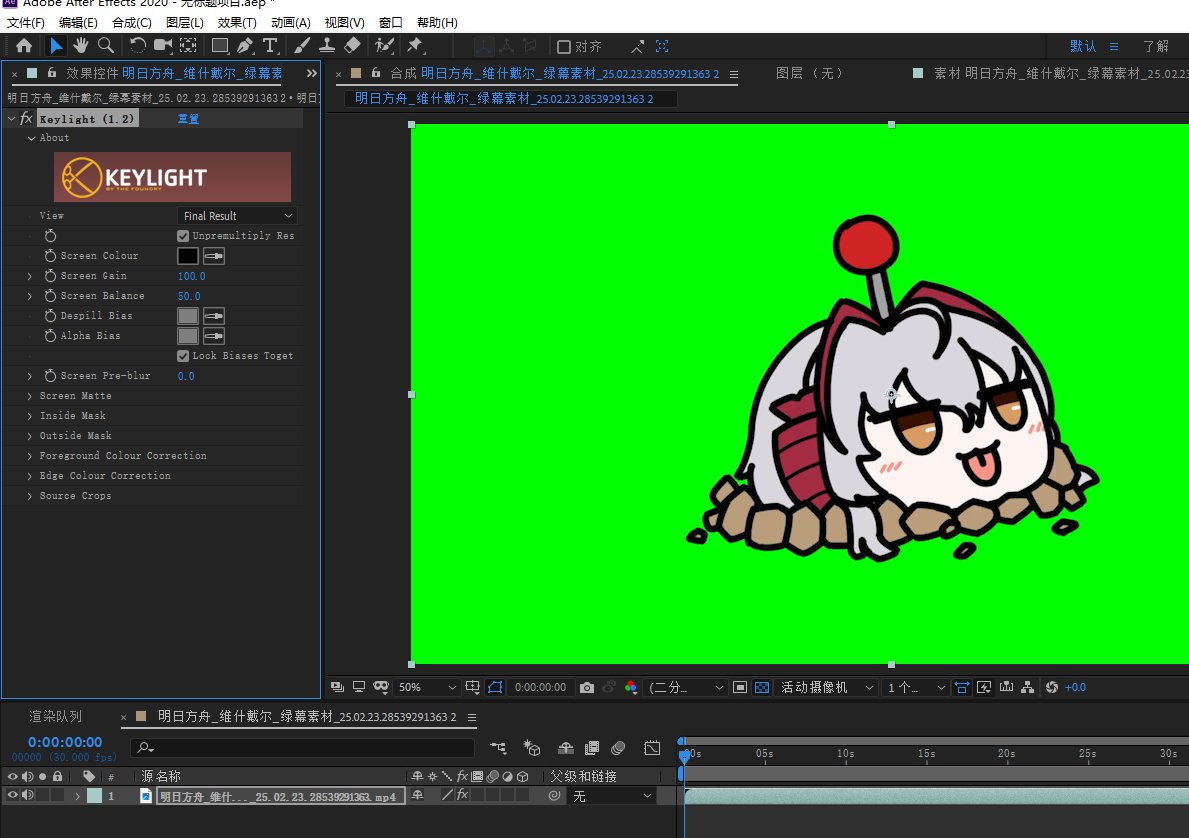Toggle Draft 3D icon in timeline

(x=532, y=749)
